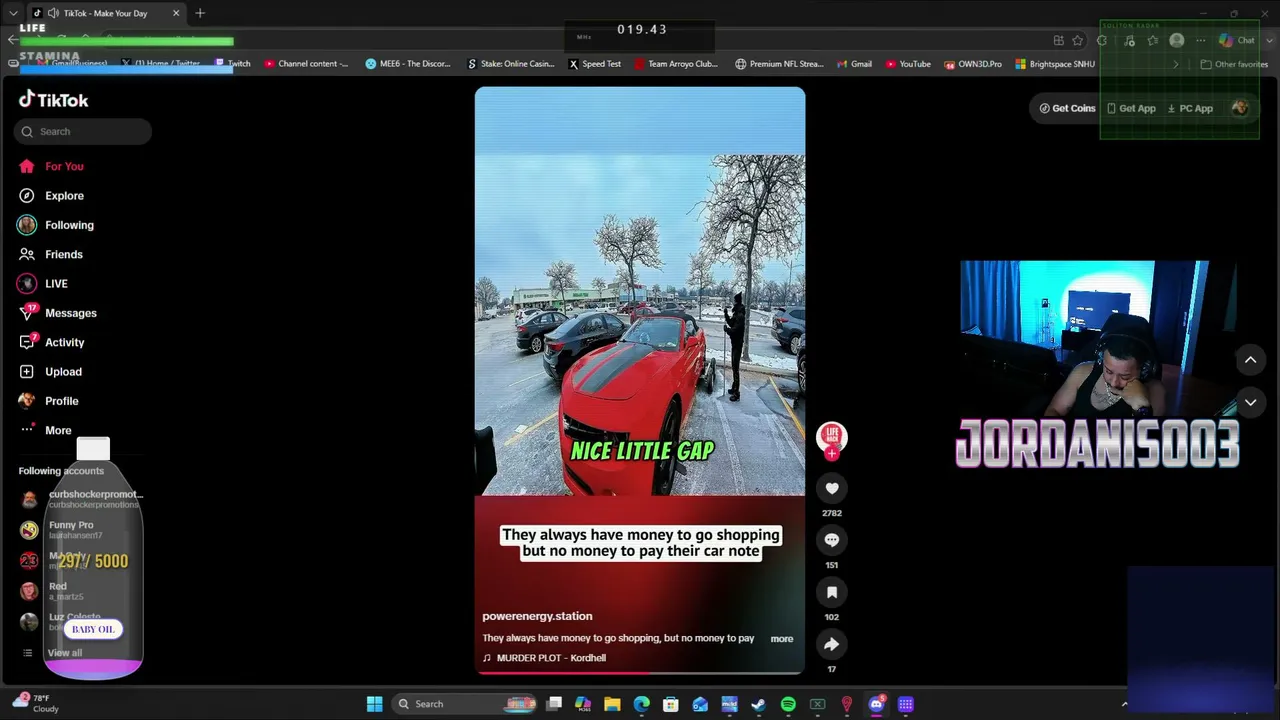Image resolution: width=1280 pixels, height=720 pixels.
Task: Click the PC App download button
Action: (1190, 108)
